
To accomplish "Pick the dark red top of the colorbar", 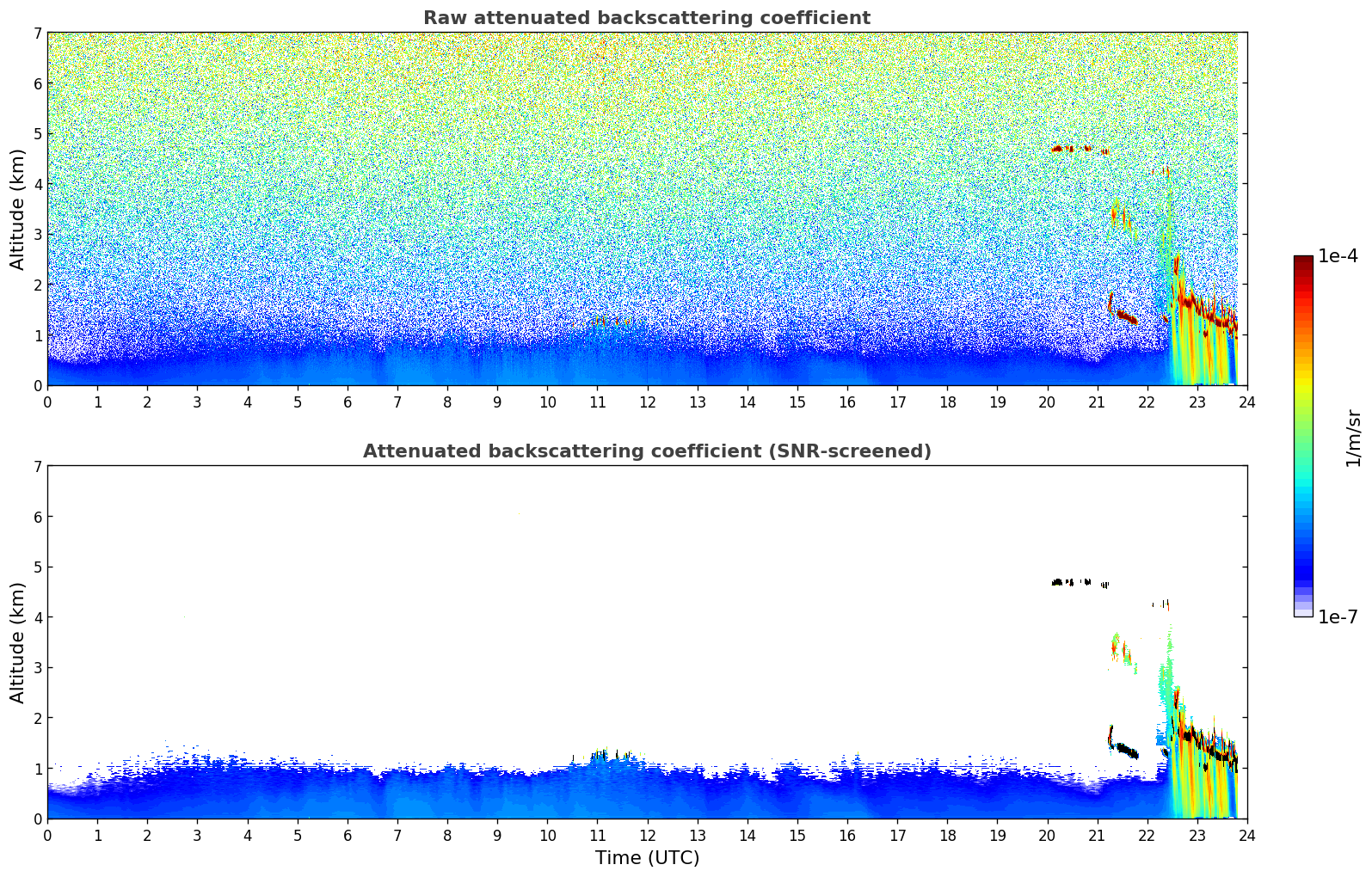I will tap(1302, 261).
